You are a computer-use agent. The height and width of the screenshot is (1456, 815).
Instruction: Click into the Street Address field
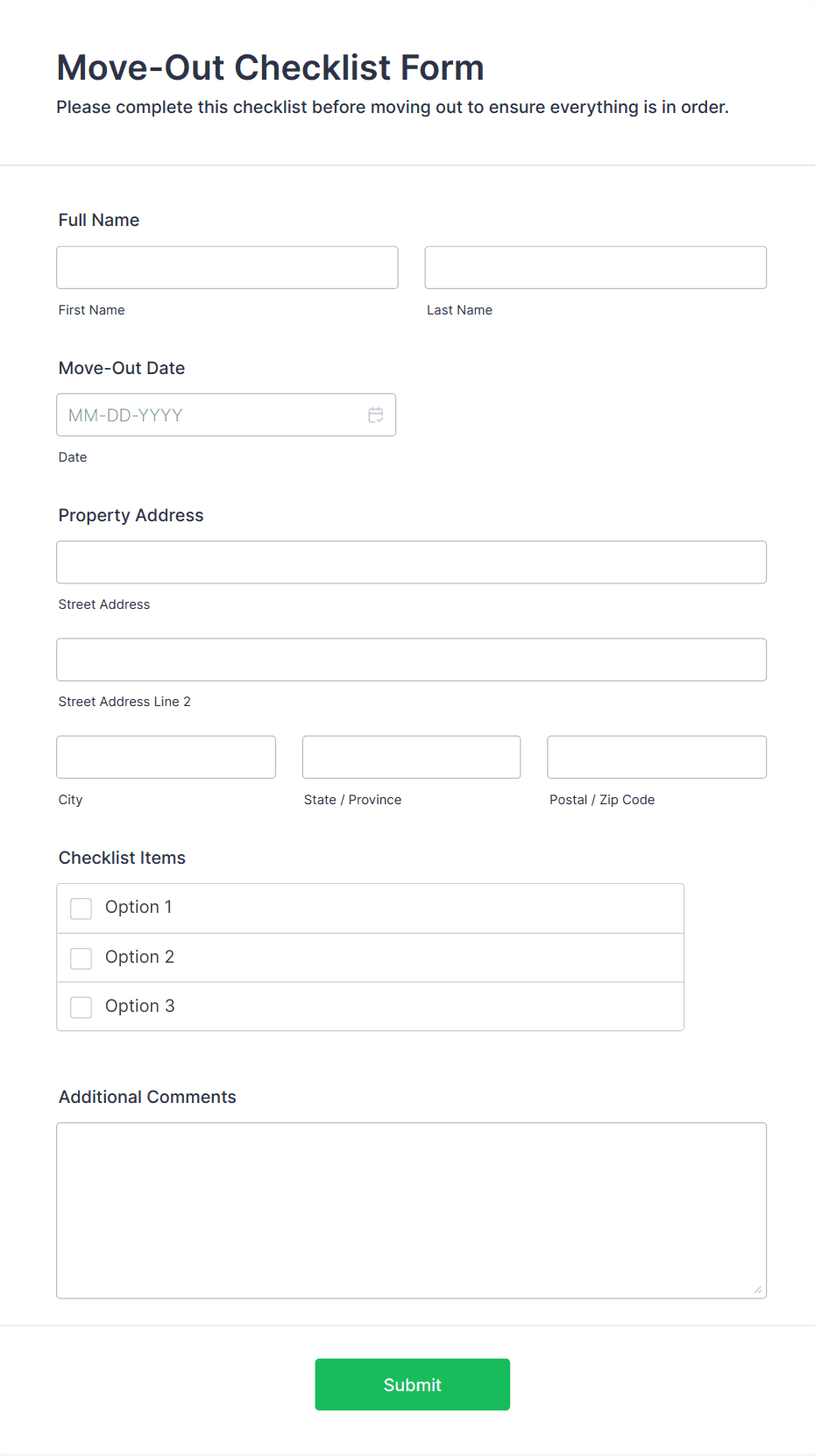pyautogui.click(x=412, y=562)
